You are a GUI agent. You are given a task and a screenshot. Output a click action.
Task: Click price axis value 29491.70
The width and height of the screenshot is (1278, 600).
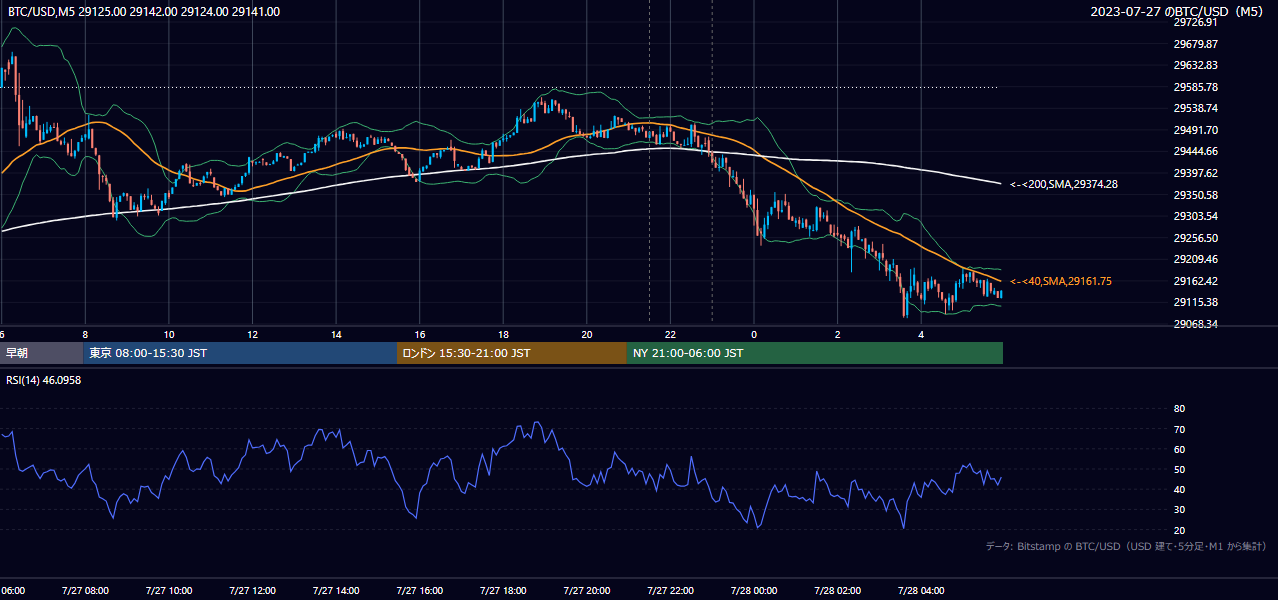(1195, 130)
